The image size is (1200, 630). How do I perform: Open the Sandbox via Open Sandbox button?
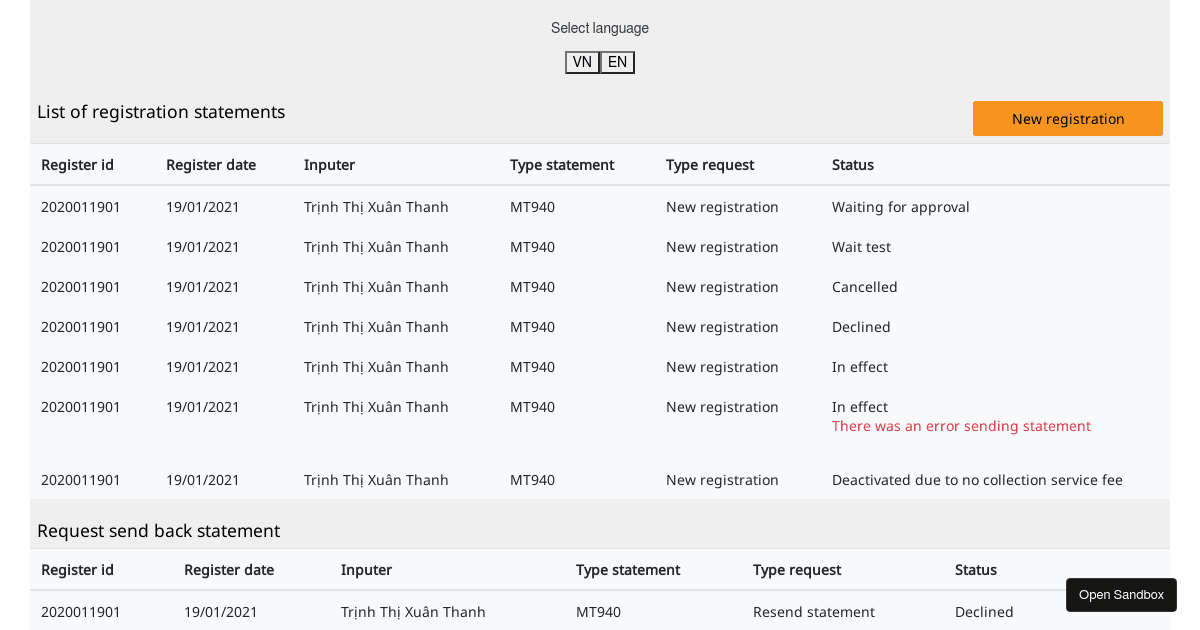click(1121, 595)
